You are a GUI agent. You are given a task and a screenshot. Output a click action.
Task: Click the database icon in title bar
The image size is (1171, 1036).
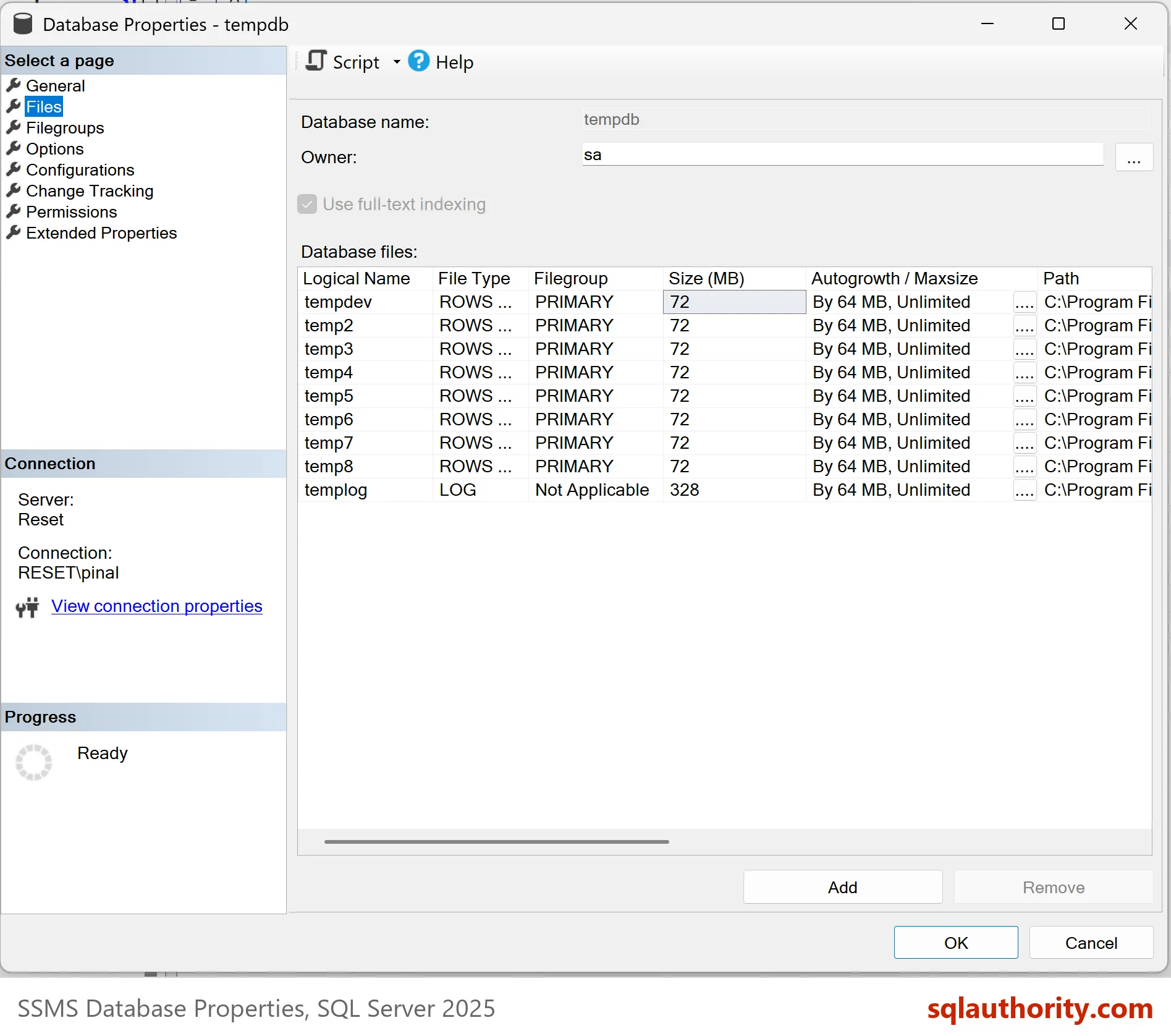[23, 24]
